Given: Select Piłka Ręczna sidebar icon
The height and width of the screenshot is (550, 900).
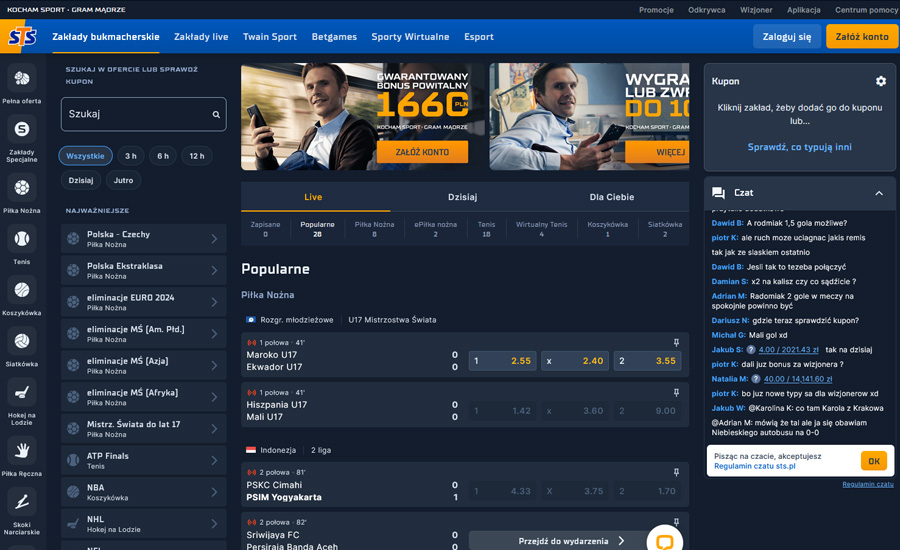Looking at the screenshot, I should (22, 451).
